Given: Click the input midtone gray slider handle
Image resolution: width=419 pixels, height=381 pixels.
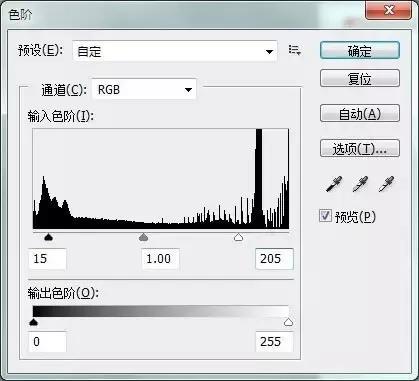Looking at the screenshot, I should pos(143,237).
